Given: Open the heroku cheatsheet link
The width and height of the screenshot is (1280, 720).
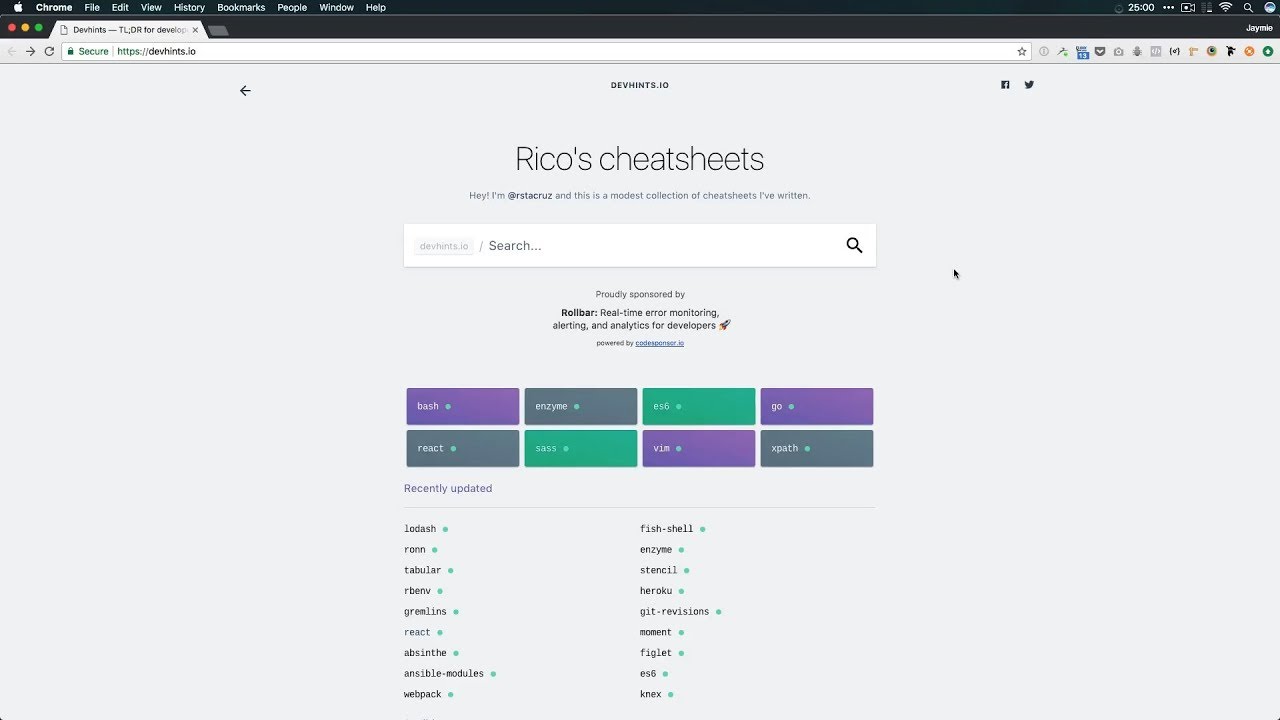Looking at the screenshot, I should (656, 591).
